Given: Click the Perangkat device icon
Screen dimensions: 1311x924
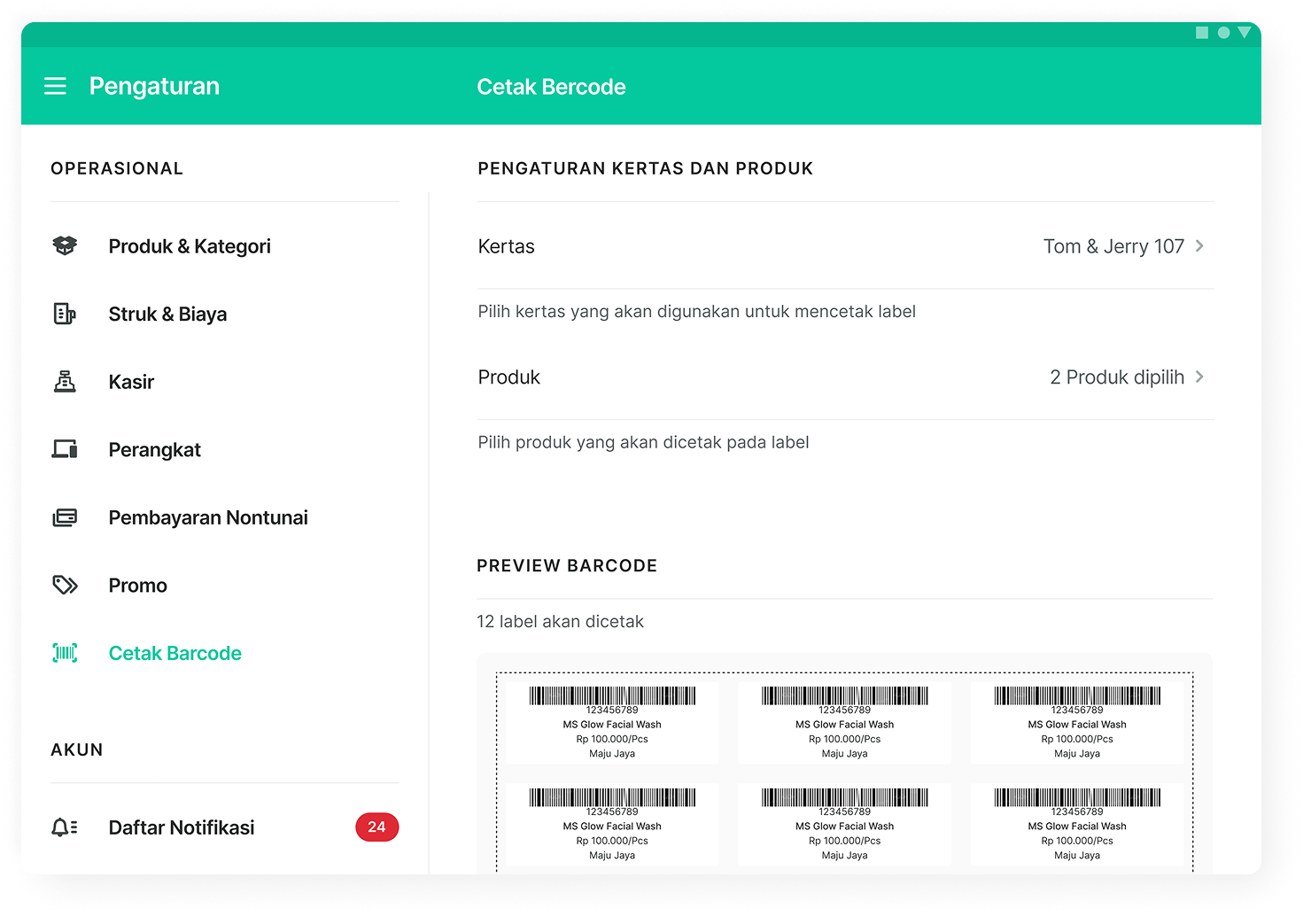Looking at the screenshot, I should (65, 449).
